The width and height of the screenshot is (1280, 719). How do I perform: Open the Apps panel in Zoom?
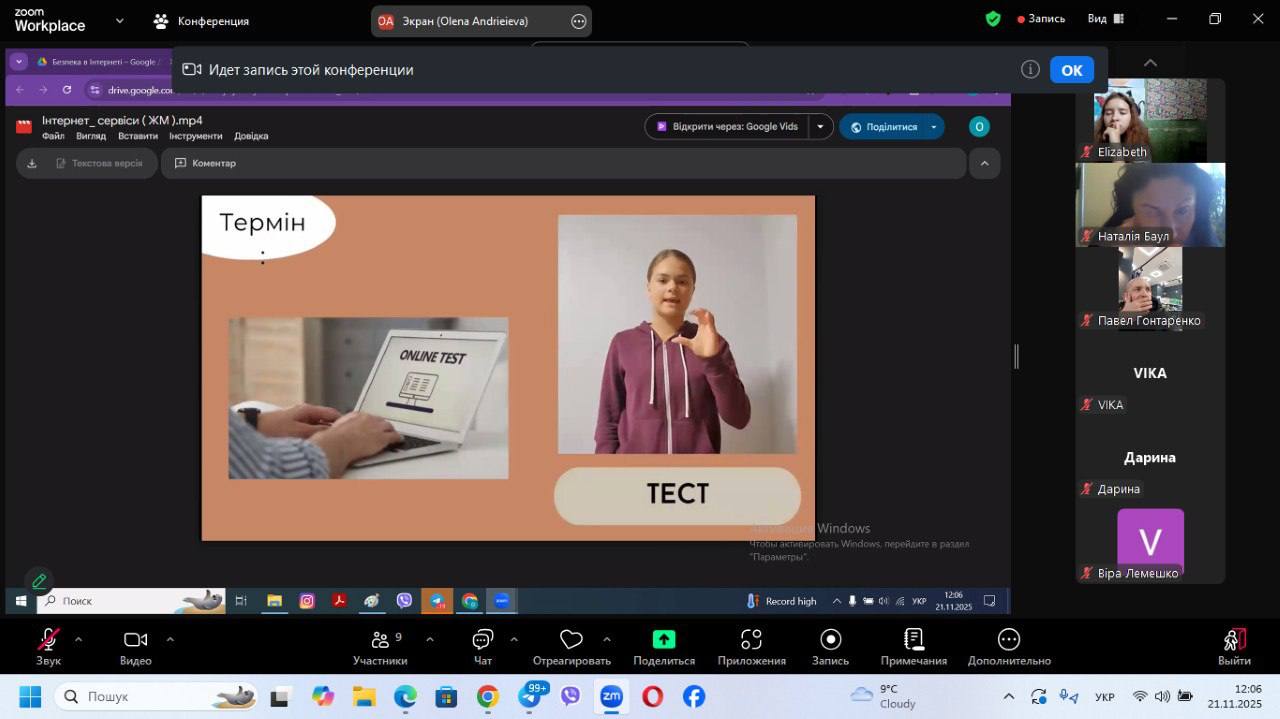click(x=751, y=641)
